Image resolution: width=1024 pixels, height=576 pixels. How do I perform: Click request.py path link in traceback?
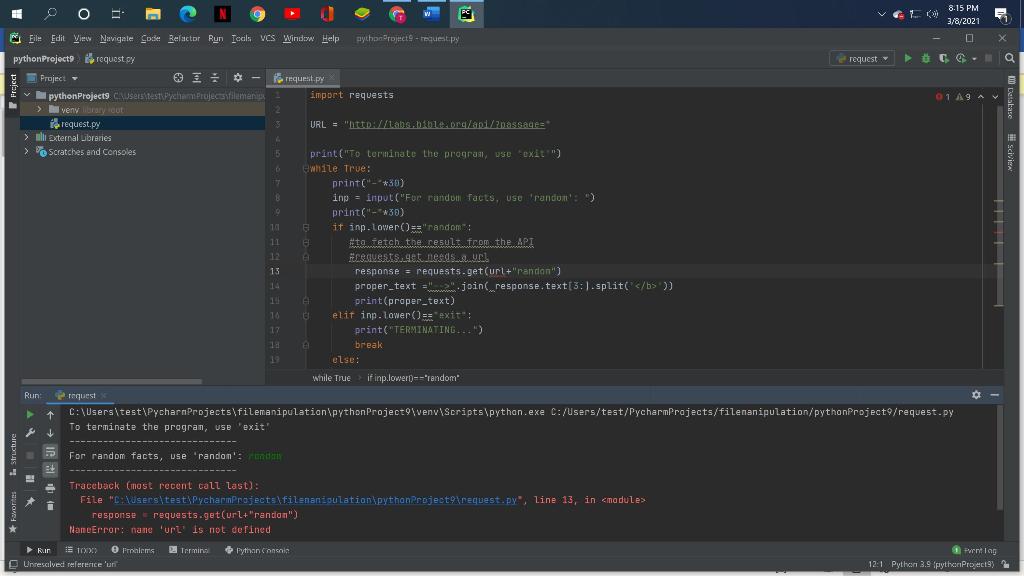315,500
